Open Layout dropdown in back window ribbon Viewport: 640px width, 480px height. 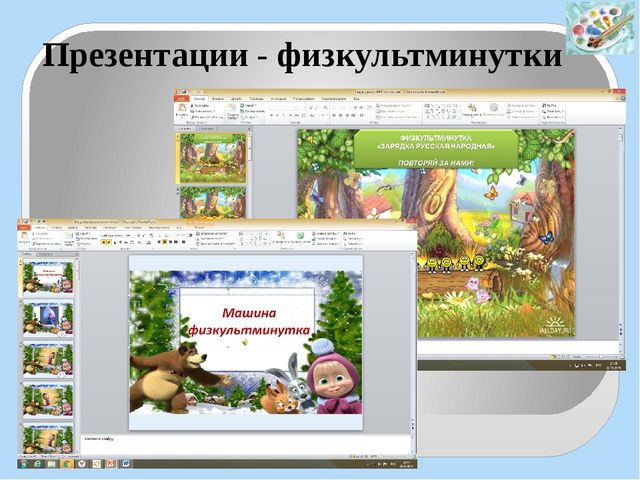(249, 105)
